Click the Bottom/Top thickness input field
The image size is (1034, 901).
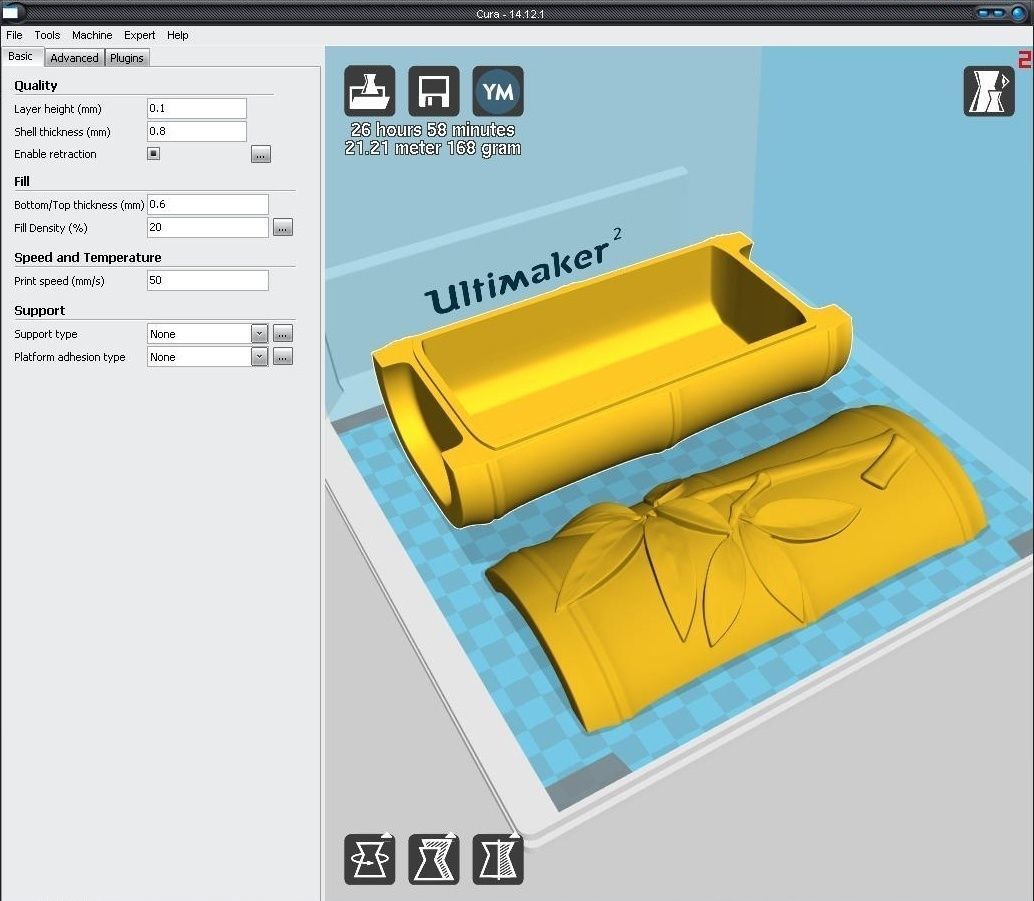click(x=208, y=204)
